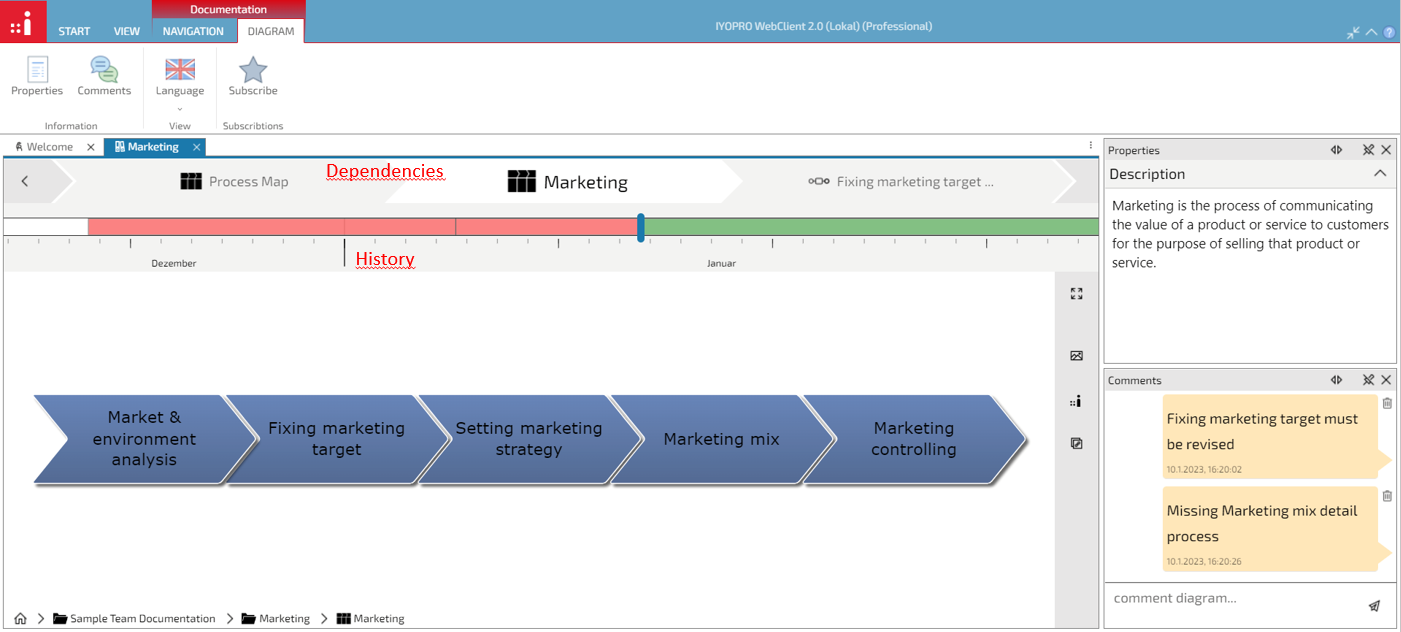This screenshot has height=632, width=1401.
Task: Click the shrink arrows icon in title bar
Action: (1353, 33)
